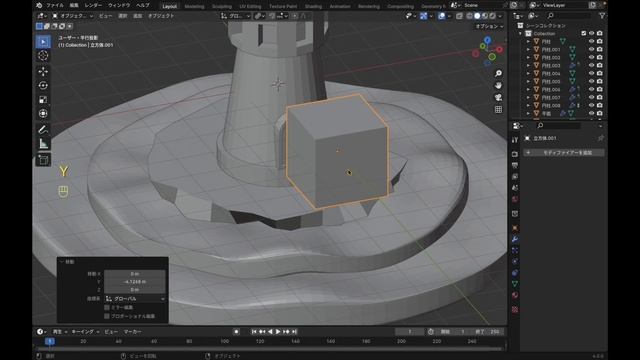Open the Object Mode dropdown
640x360 pixels.
73,16
